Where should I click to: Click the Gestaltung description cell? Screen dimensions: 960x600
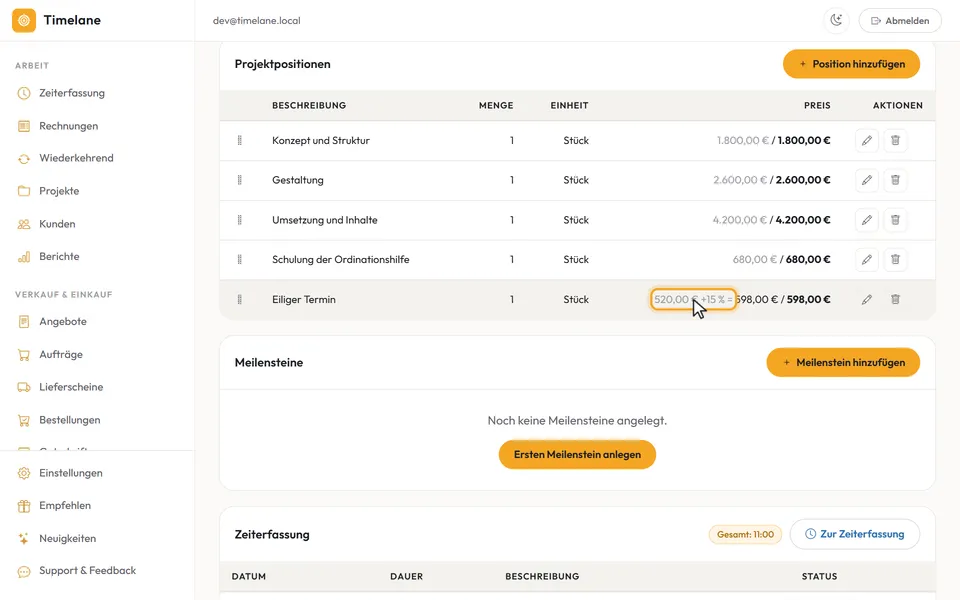[x=298, y=180]
